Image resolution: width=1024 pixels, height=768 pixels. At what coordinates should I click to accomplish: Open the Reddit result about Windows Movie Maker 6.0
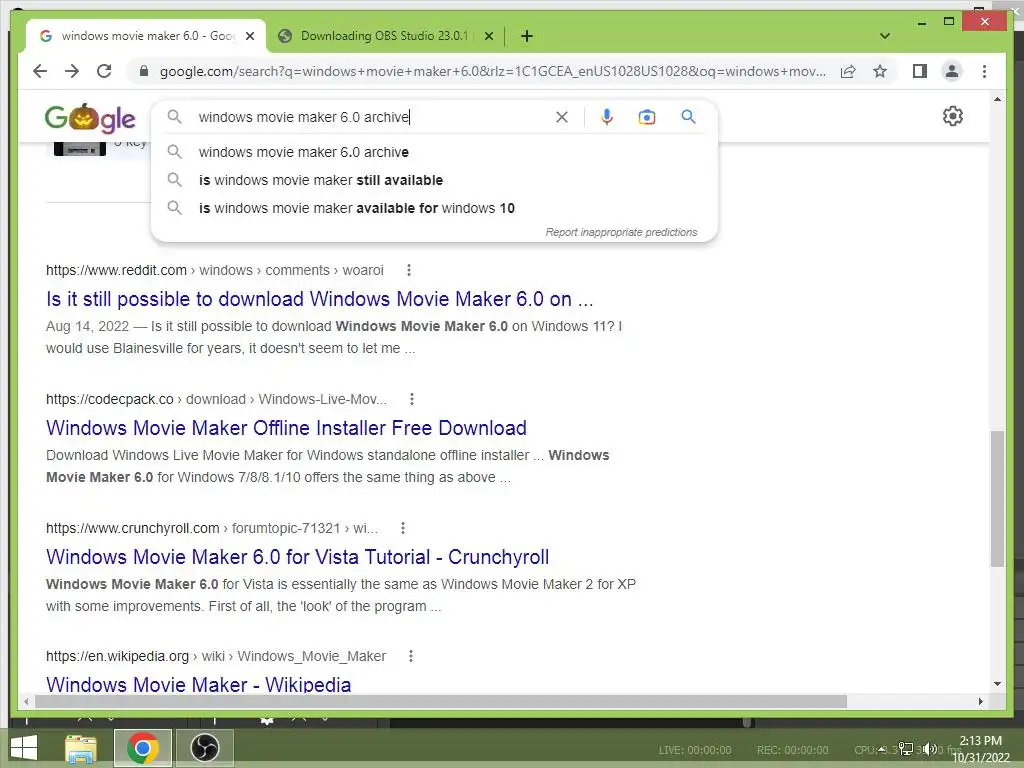(x=319, y=299)
